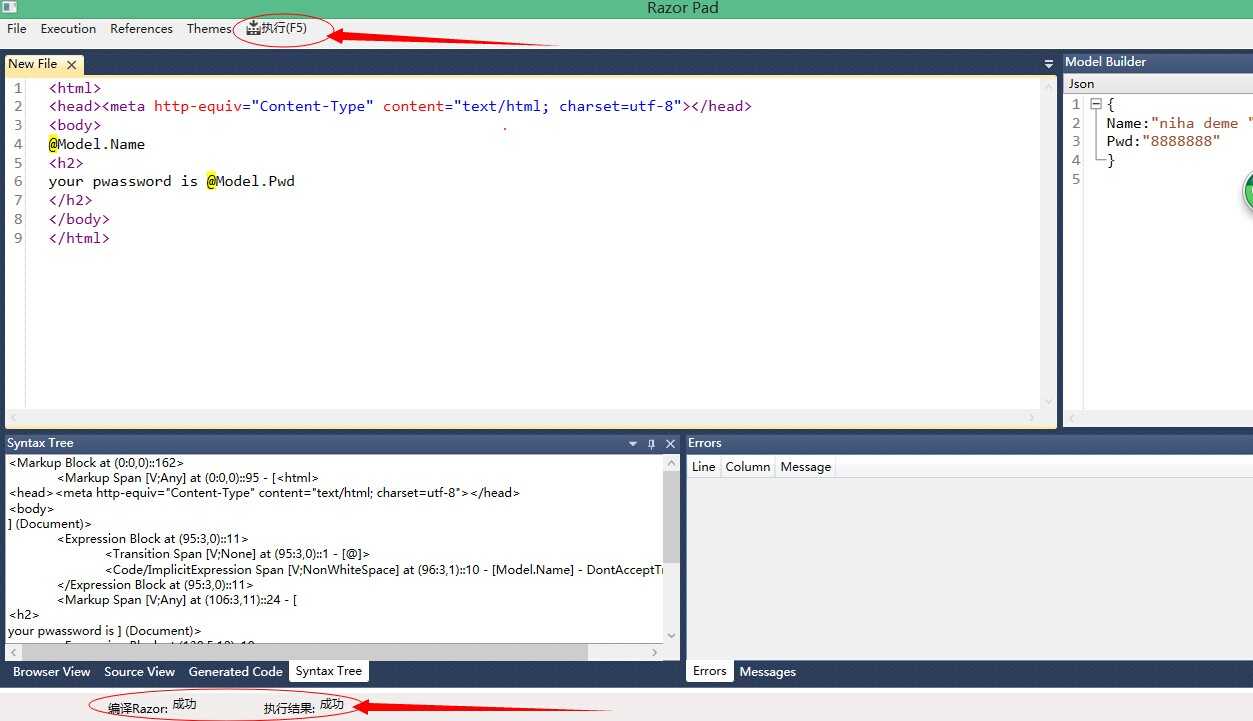Image resolution: width=1253 pixels, height=721 pixels.
Task: Click line number 5 in editor gutter
Action: pos(18,163)
